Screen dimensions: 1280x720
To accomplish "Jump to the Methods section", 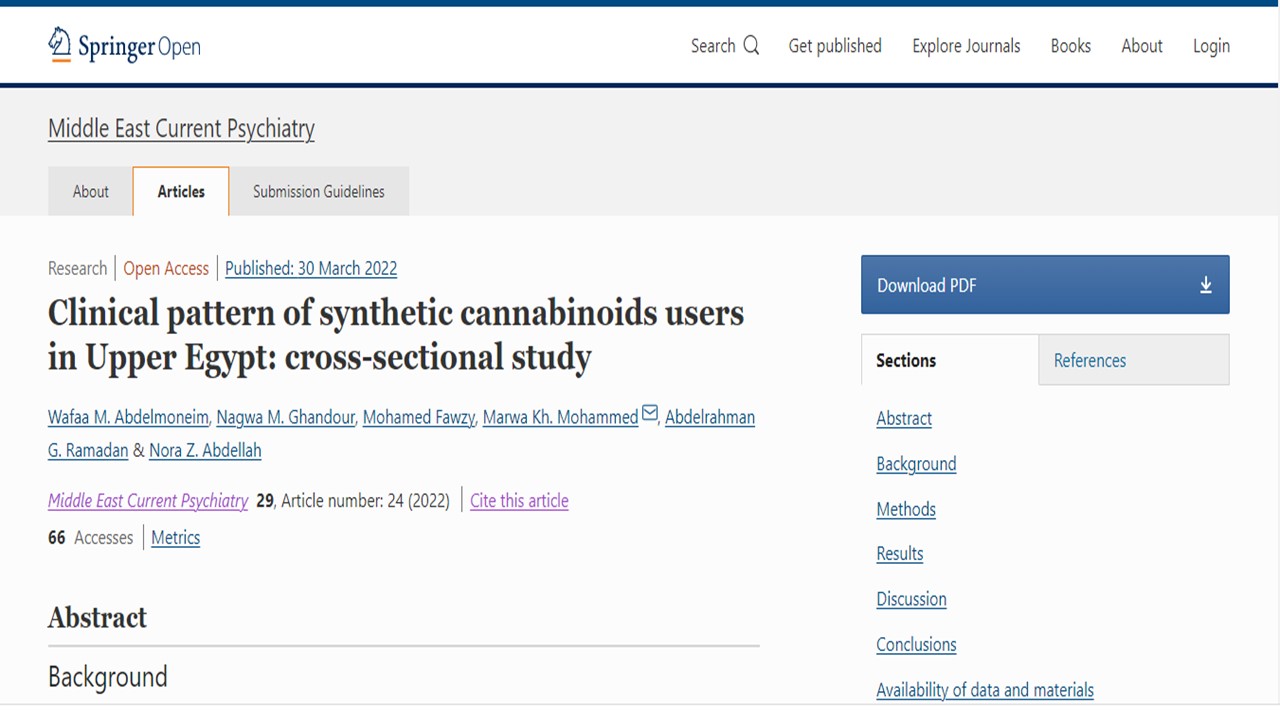I will pyautogui.click(x=905, y=509).
